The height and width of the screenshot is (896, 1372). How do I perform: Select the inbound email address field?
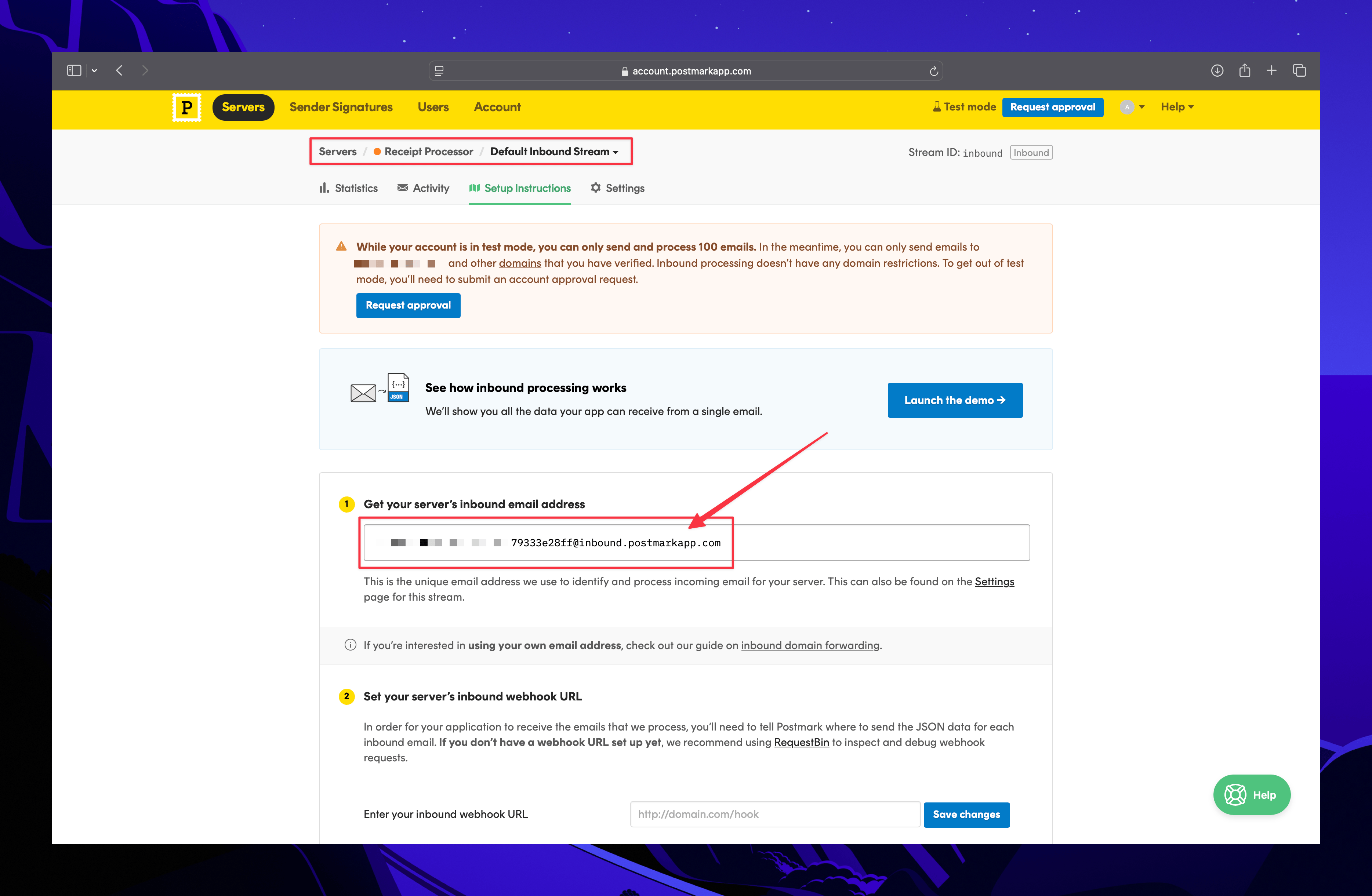click(696, 543)
